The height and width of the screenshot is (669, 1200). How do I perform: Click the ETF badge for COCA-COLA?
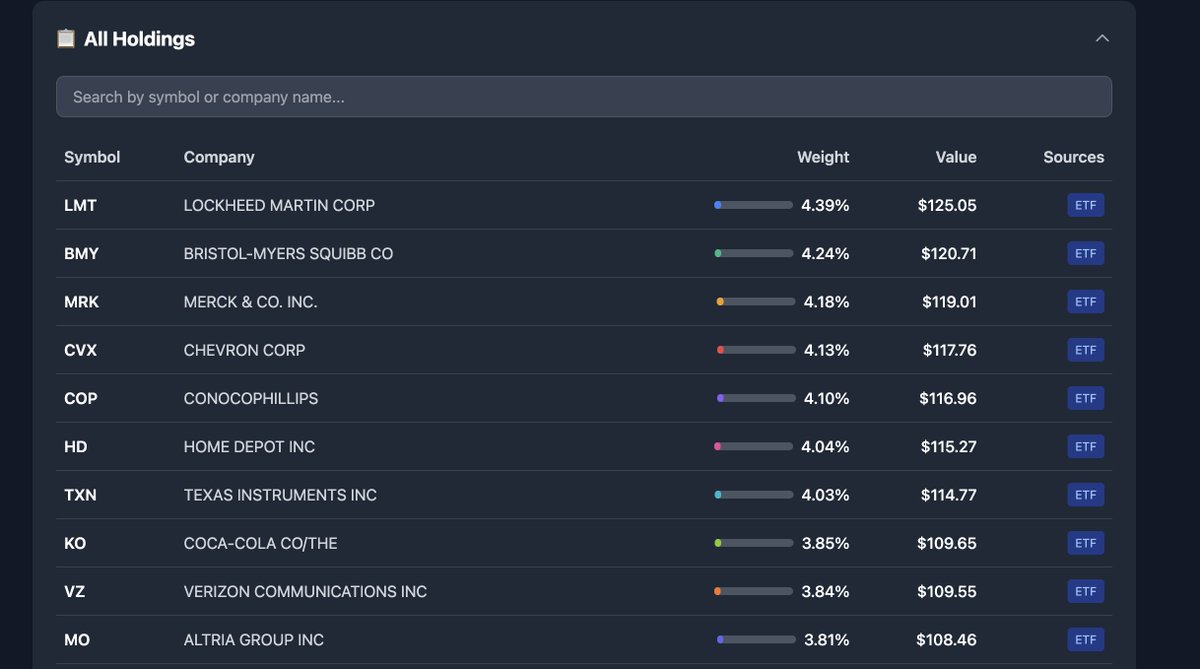[x=1086, y=543]
